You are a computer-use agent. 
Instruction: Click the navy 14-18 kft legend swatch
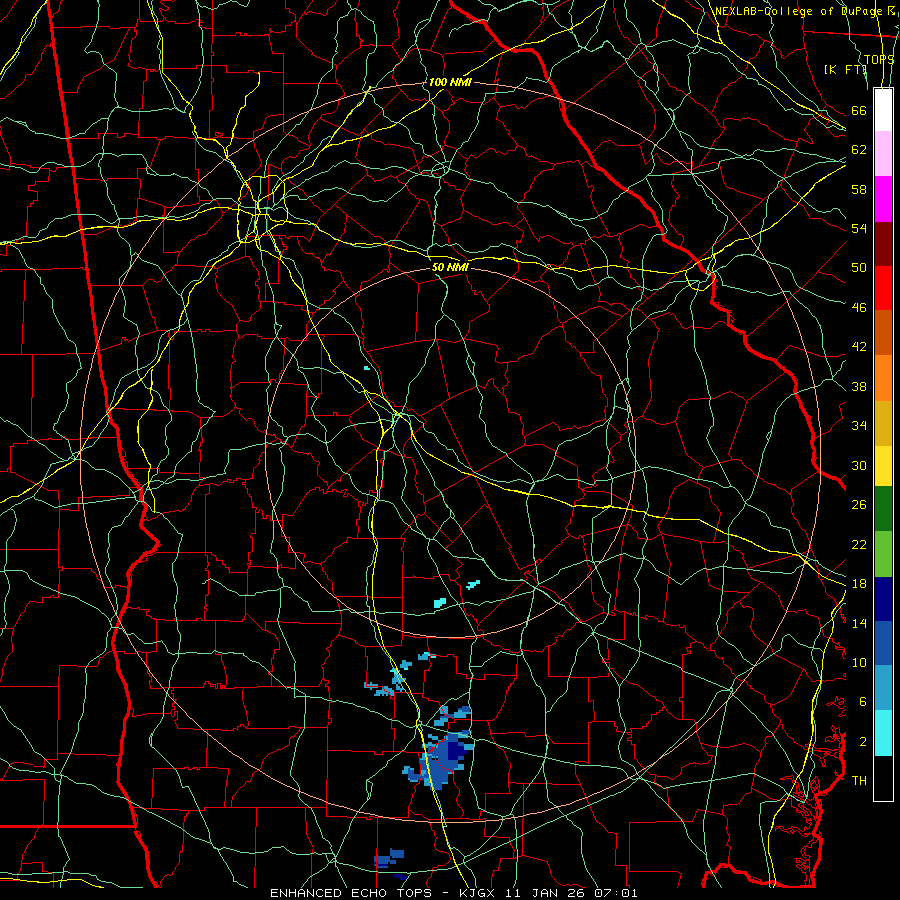click(883, 599)
